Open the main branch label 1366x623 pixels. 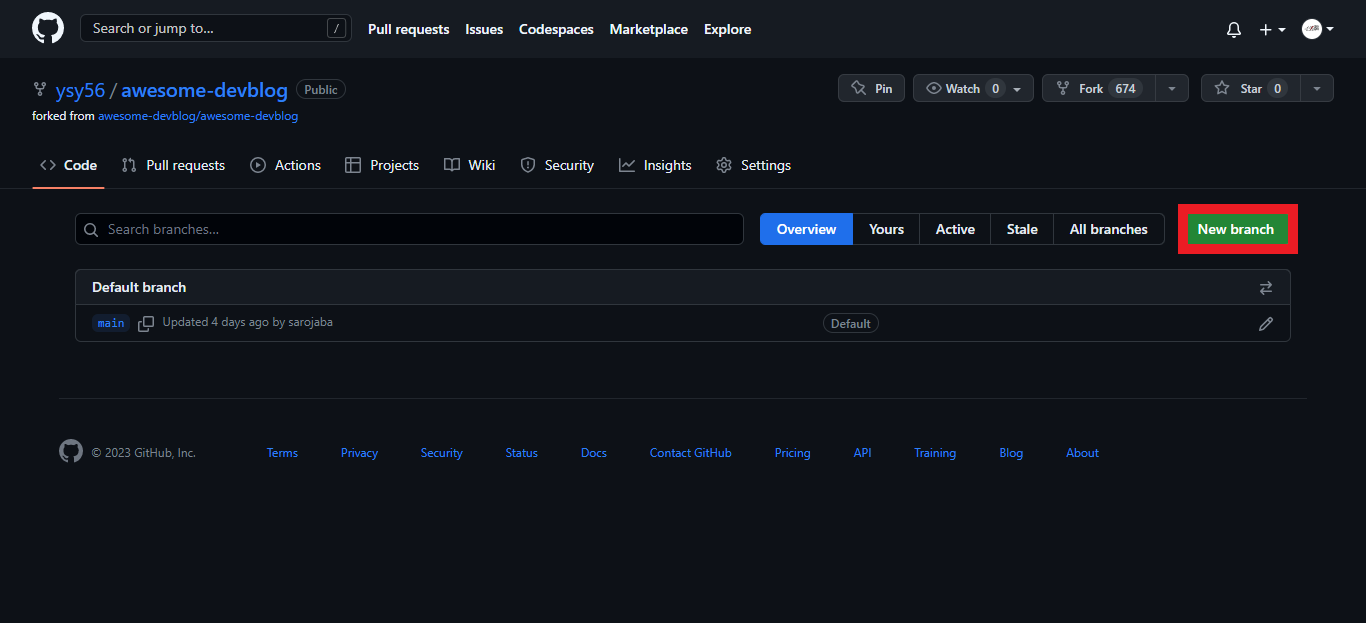pyautogui.click(x=111, y=323)
